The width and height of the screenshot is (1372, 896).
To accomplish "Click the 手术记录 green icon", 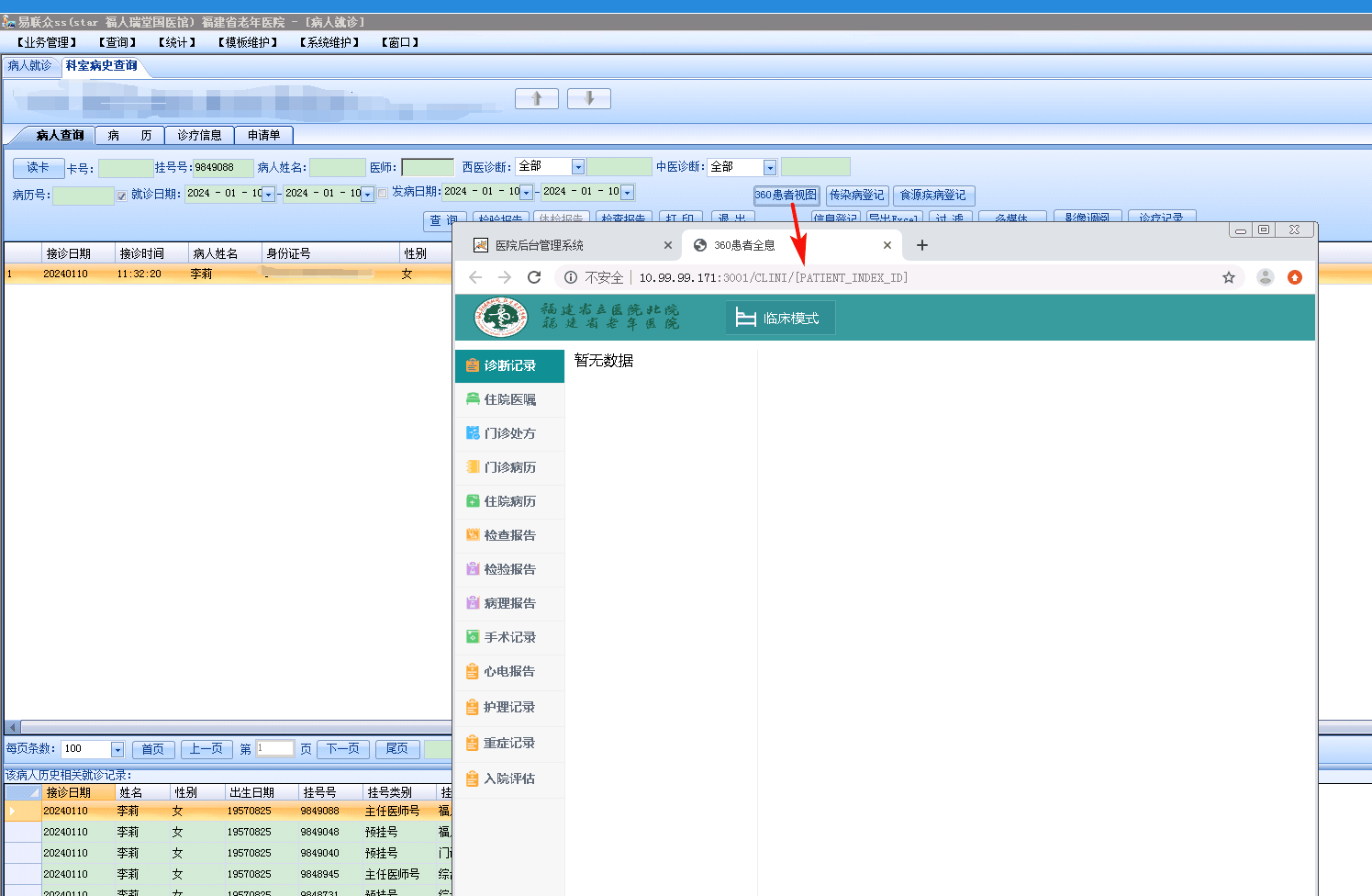I will tap(473, 637).
